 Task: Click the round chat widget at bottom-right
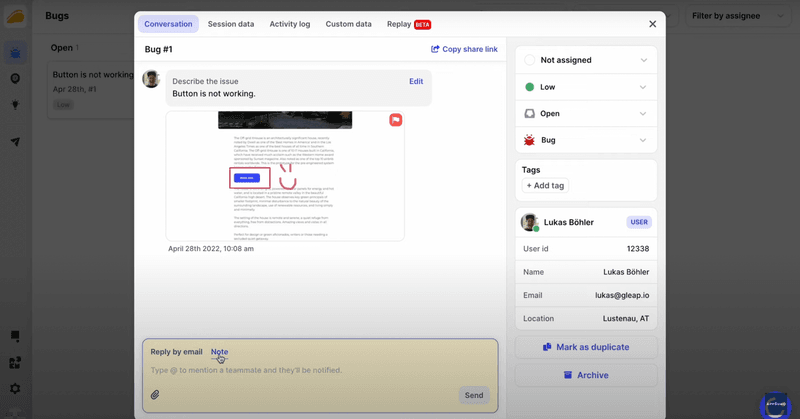(x=776, y=405)
